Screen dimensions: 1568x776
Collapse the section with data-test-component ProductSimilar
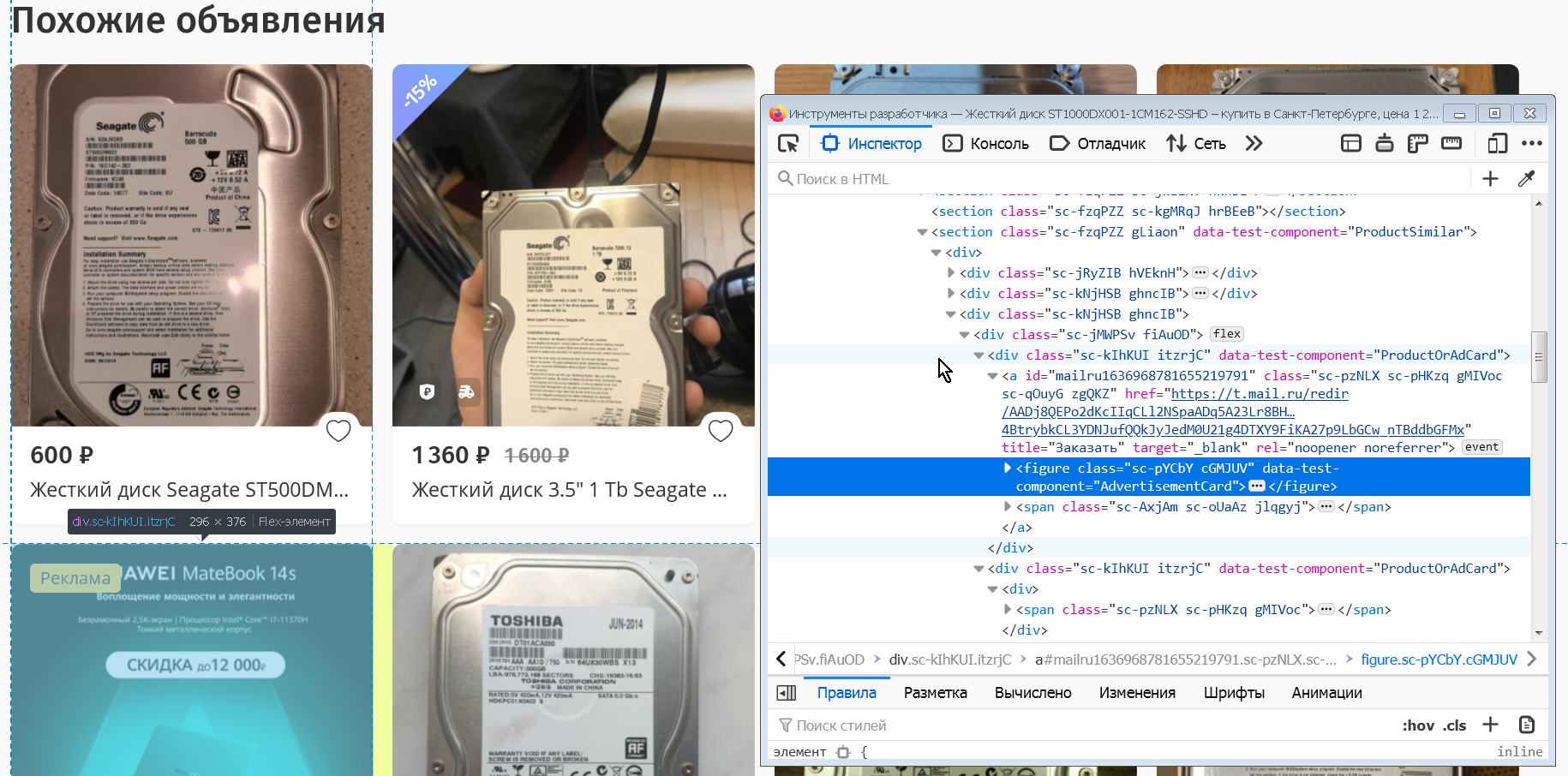coord(923,231)
